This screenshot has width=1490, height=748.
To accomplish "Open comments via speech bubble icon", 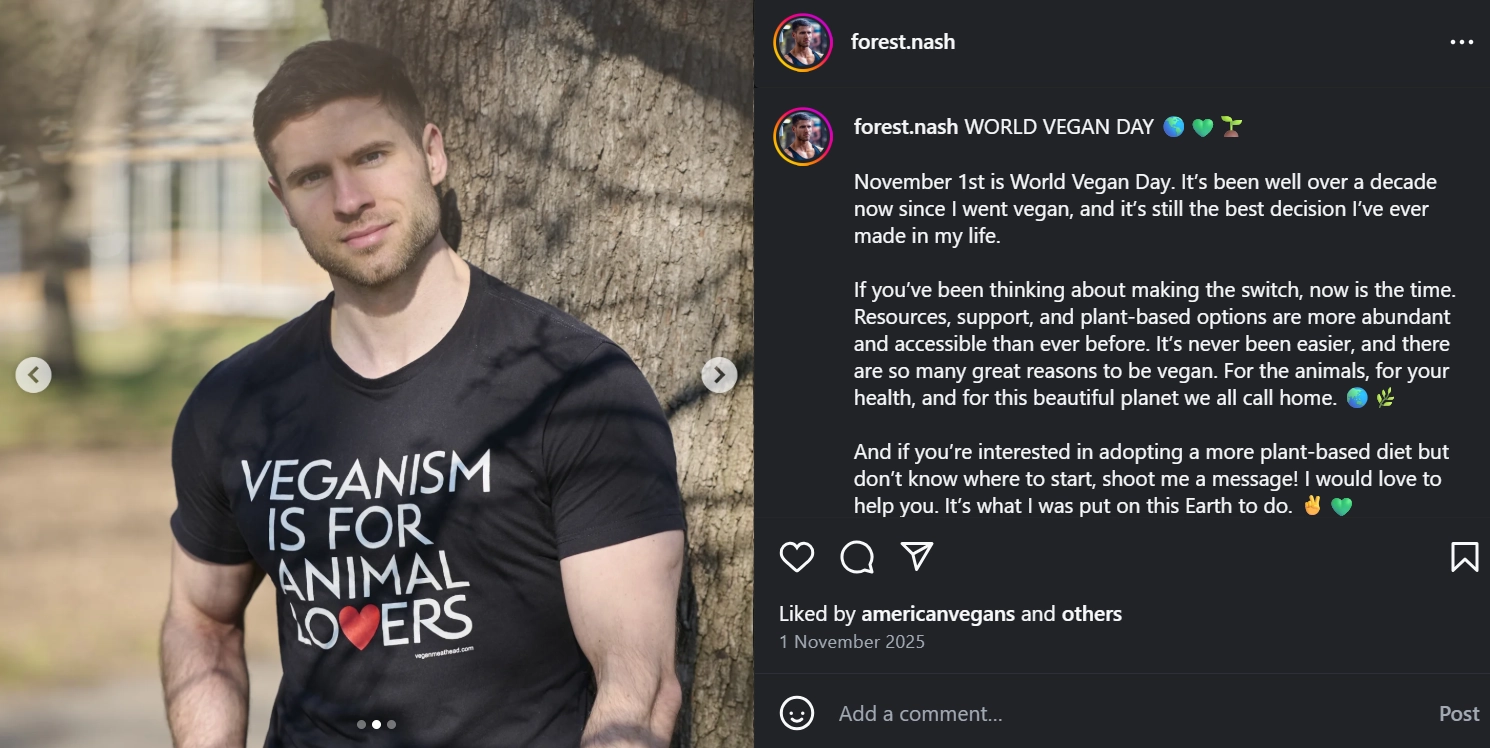I will 857,557.
